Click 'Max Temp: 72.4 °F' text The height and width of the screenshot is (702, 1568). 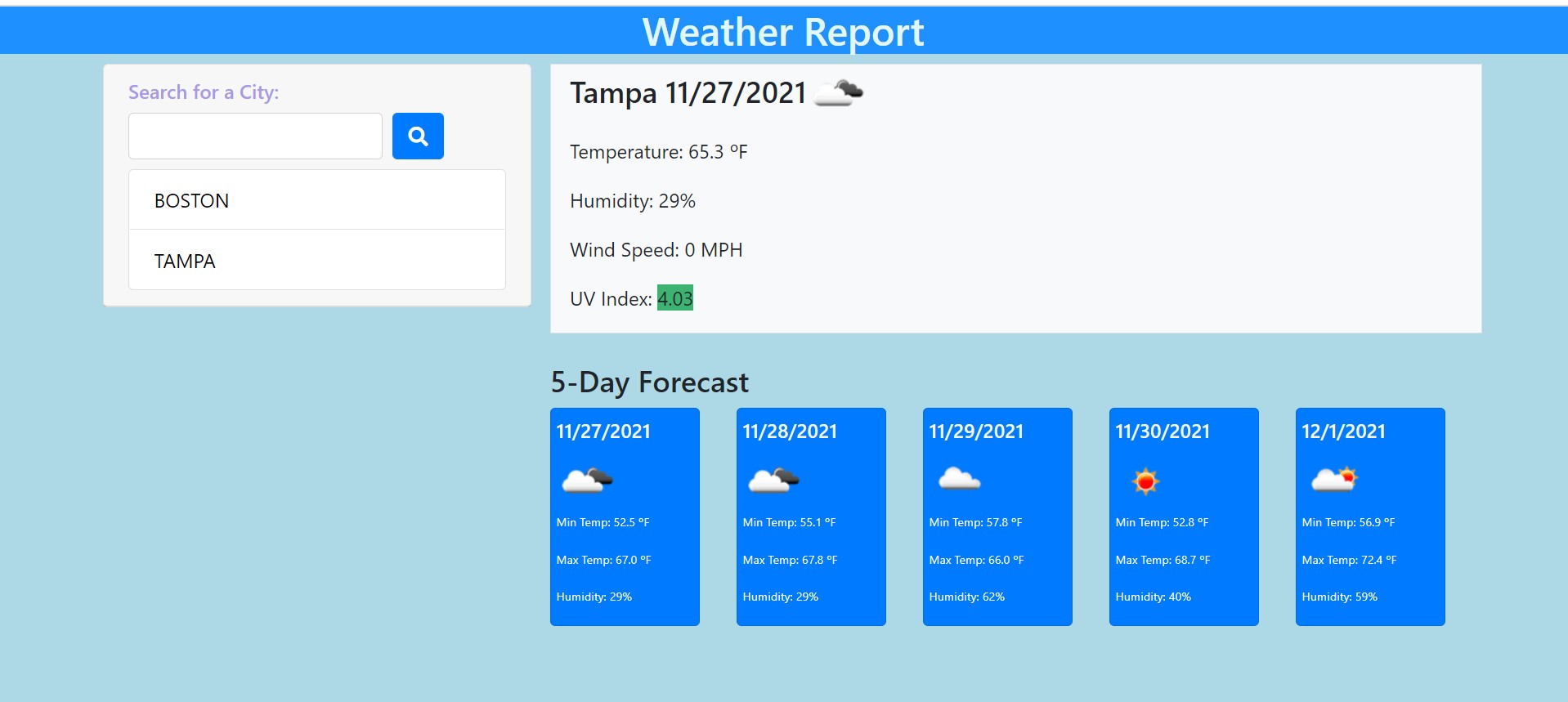pyautogui.click(x=1349, y=560)
